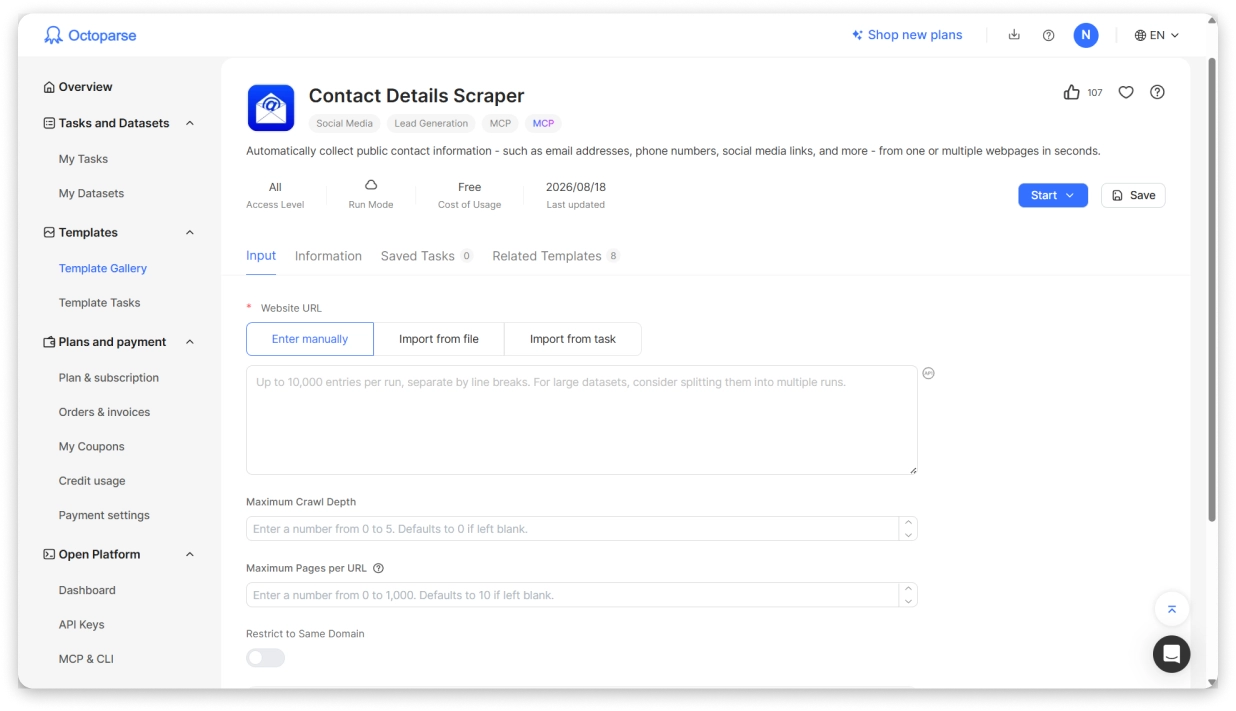Open the Saved Tasks tab
This screenshot has width=1236, height=711.
(427, 256)
